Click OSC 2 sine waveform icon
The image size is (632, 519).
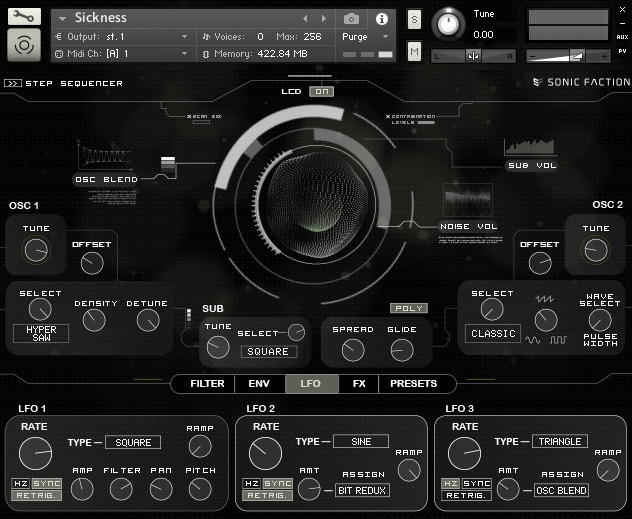(532, 340)
